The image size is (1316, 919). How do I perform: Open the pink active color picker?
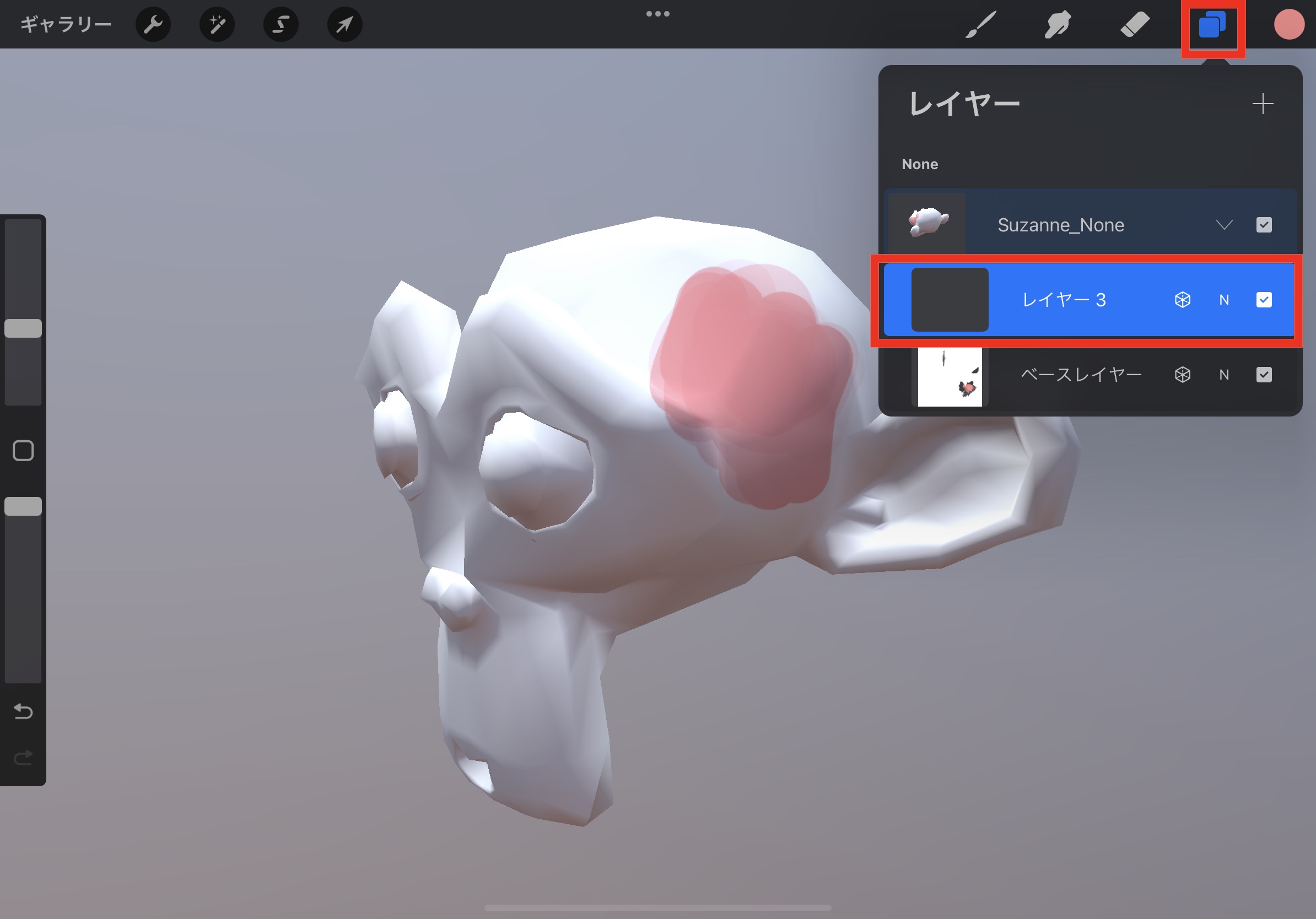(1289, 25)
